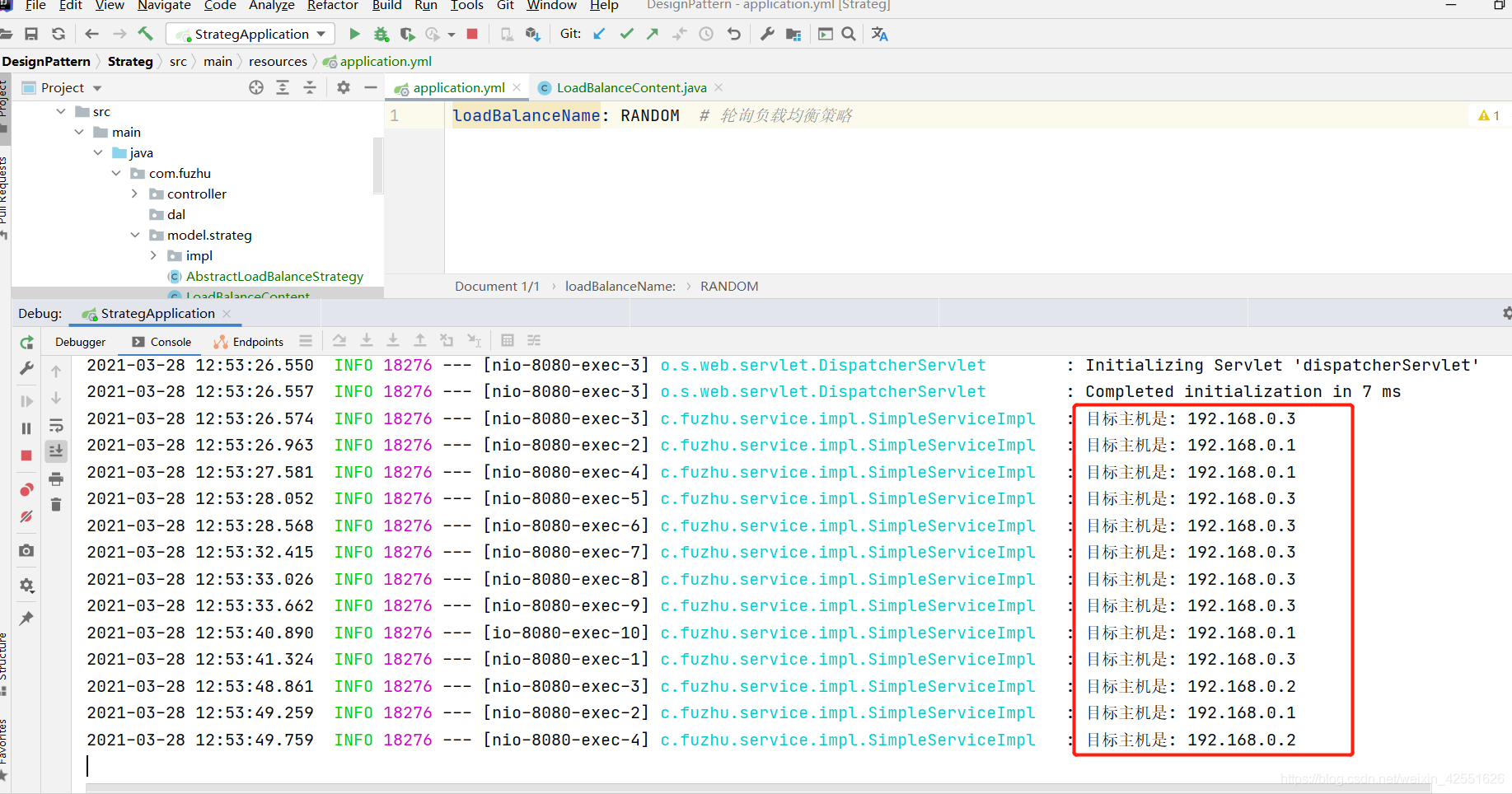Collapse the java folder
1512x794 pixels.
coord(98,152)
